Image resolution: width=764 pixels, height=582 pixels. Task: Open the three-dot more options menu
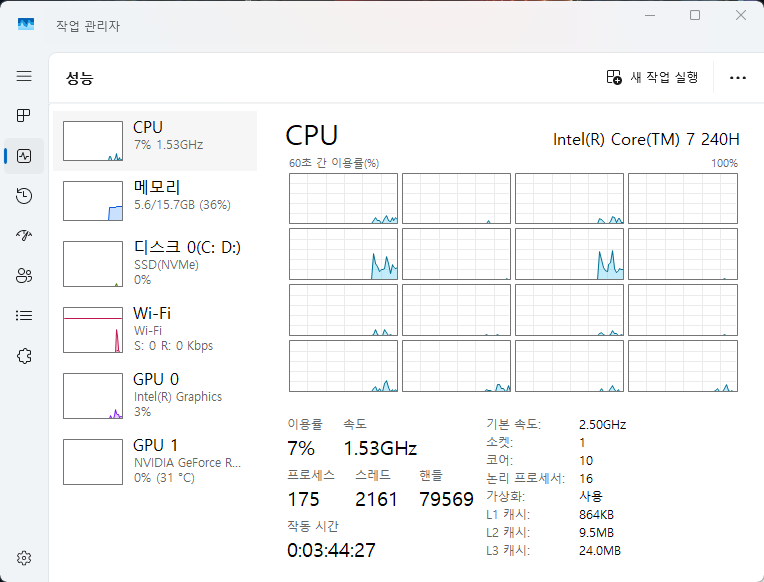738,78
